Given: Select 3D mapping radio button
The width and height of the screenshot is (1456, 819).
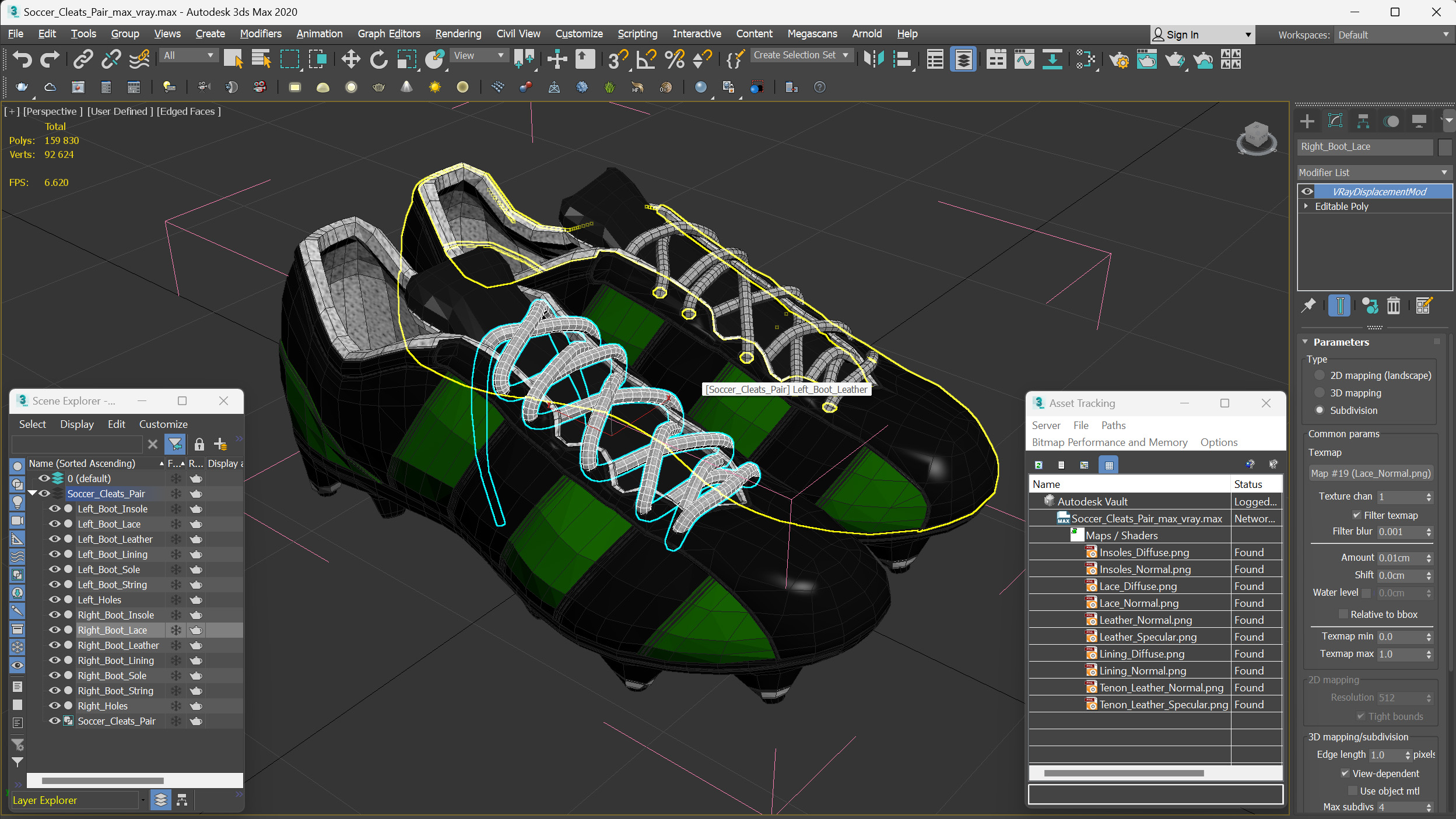Looking at the screenshot, I should pyautogui.click(x=1320, y=393).
